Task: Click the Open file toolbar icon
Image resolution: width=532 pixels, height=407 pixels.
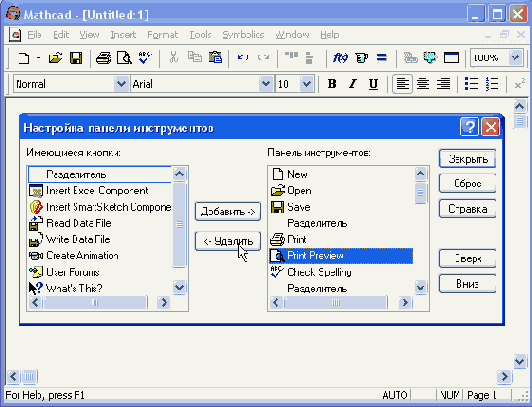Action: tap(55, 58)
